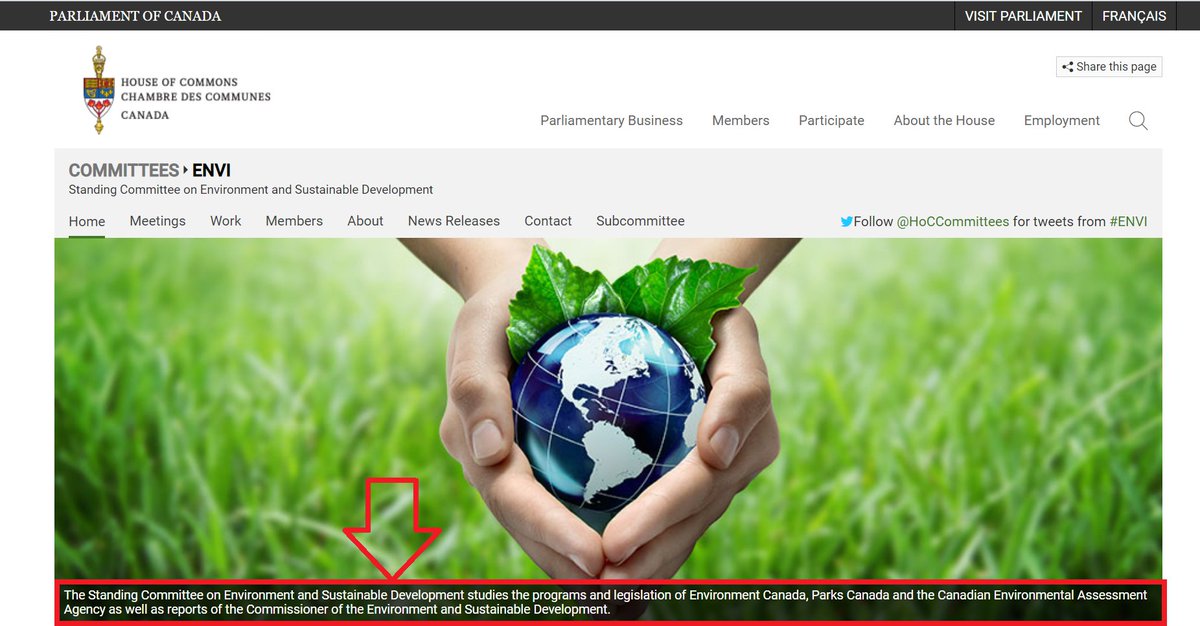Click the #ENVI hashtag link

coord(1128,222)
